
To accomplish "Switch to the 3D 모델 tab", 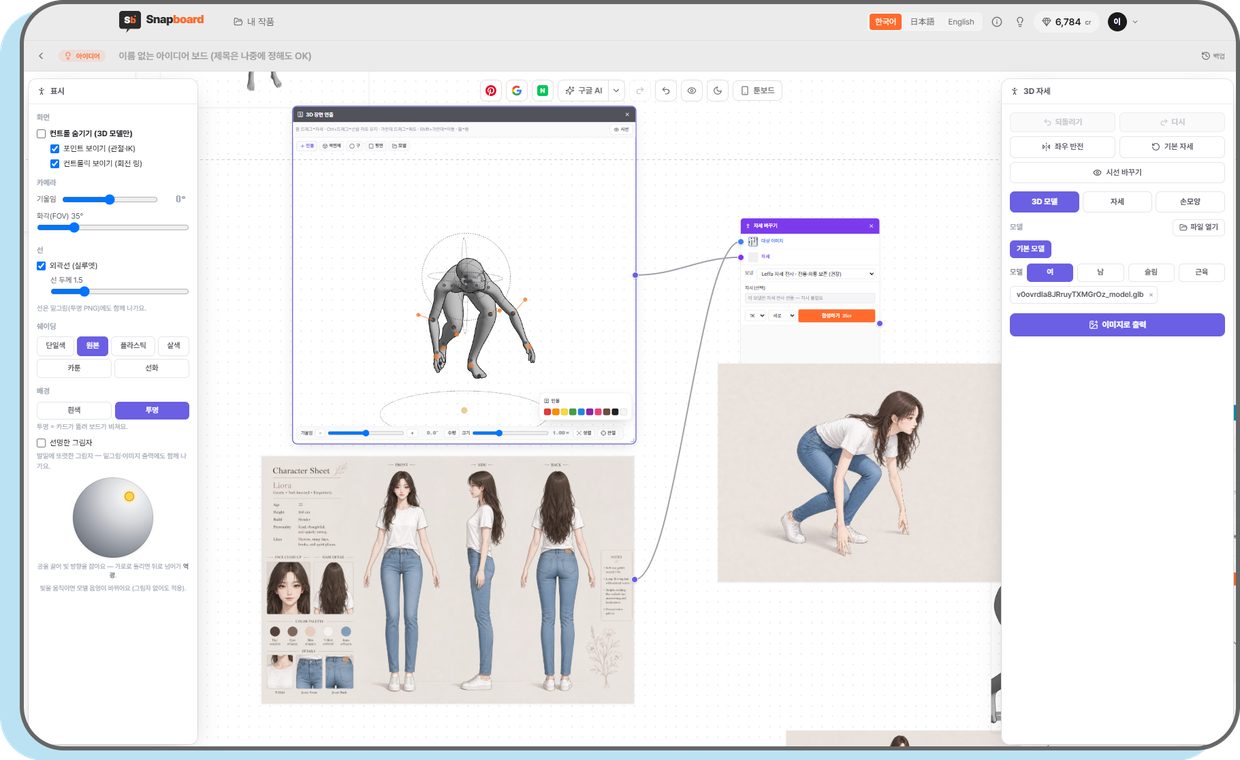I will pos(1044,202).
